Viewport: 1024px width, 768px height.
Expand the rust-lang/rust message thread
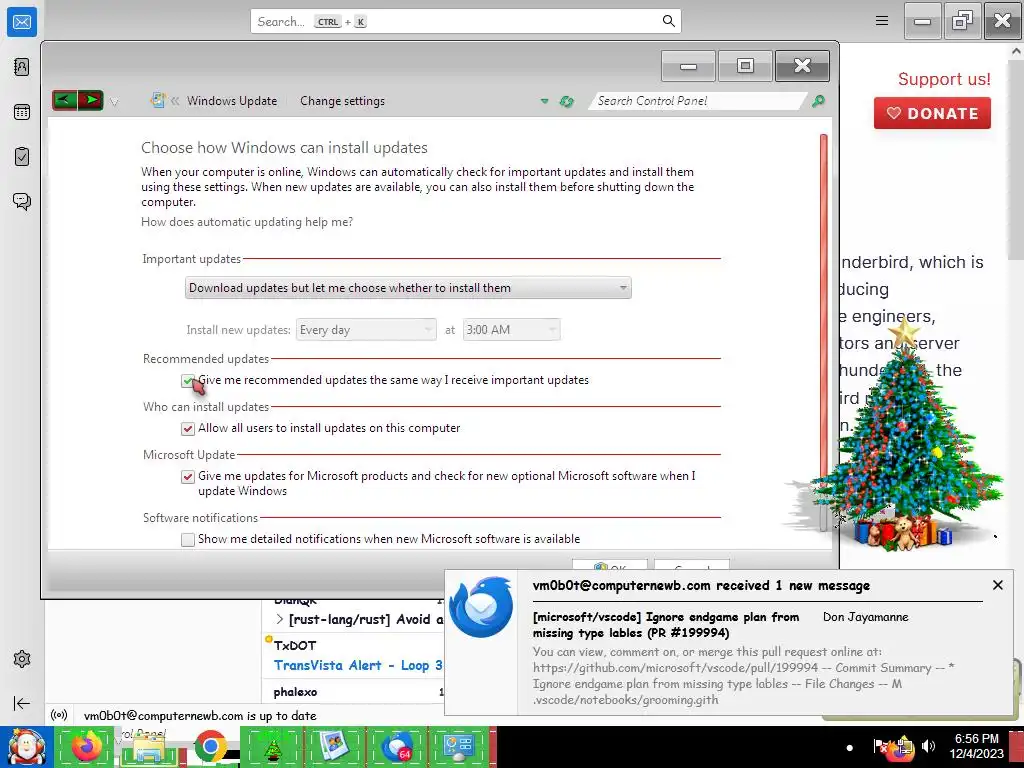point(280,619)
